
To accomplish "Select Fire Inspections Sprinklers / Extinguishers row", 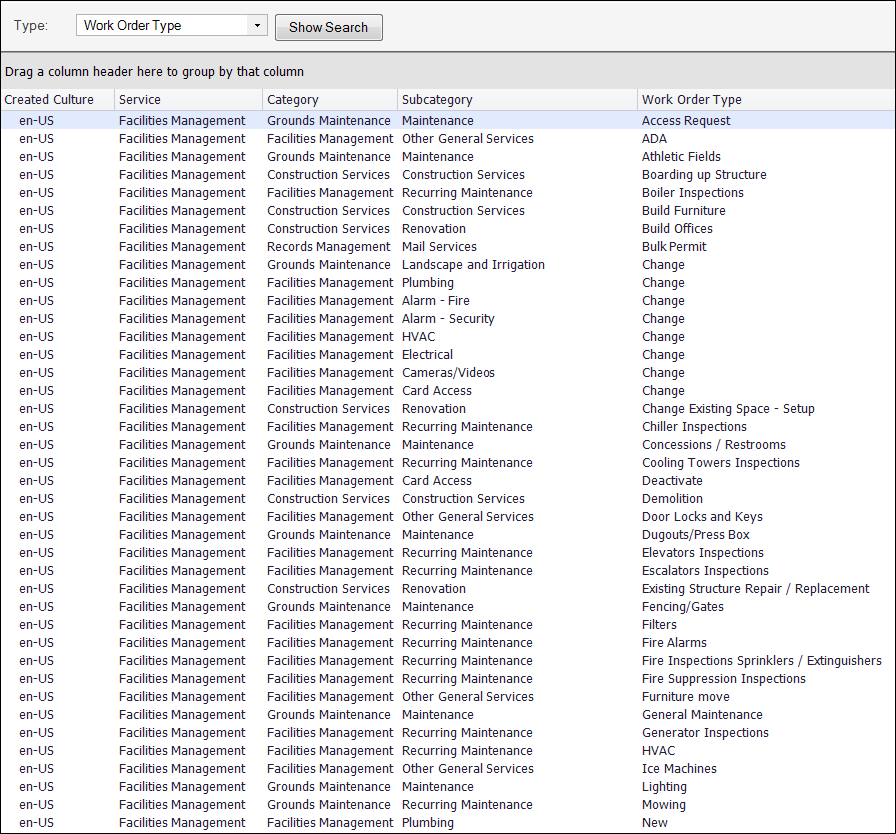I will pos(761,661).
